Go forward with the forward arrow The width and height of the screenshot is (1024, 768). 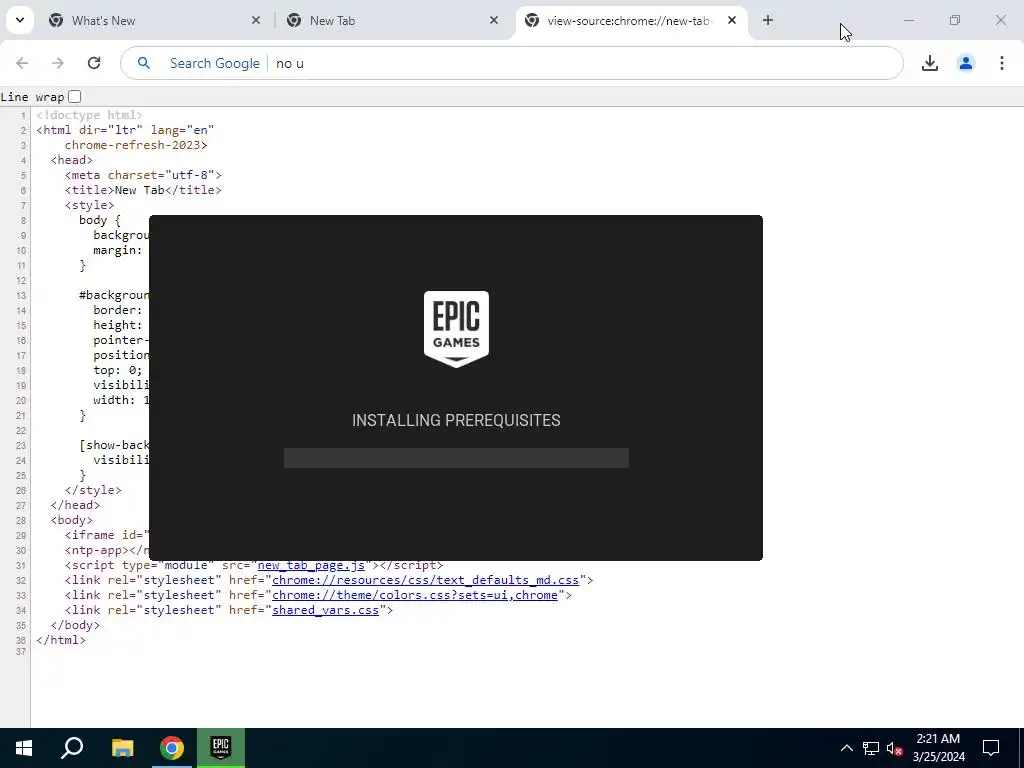point(58,63)
